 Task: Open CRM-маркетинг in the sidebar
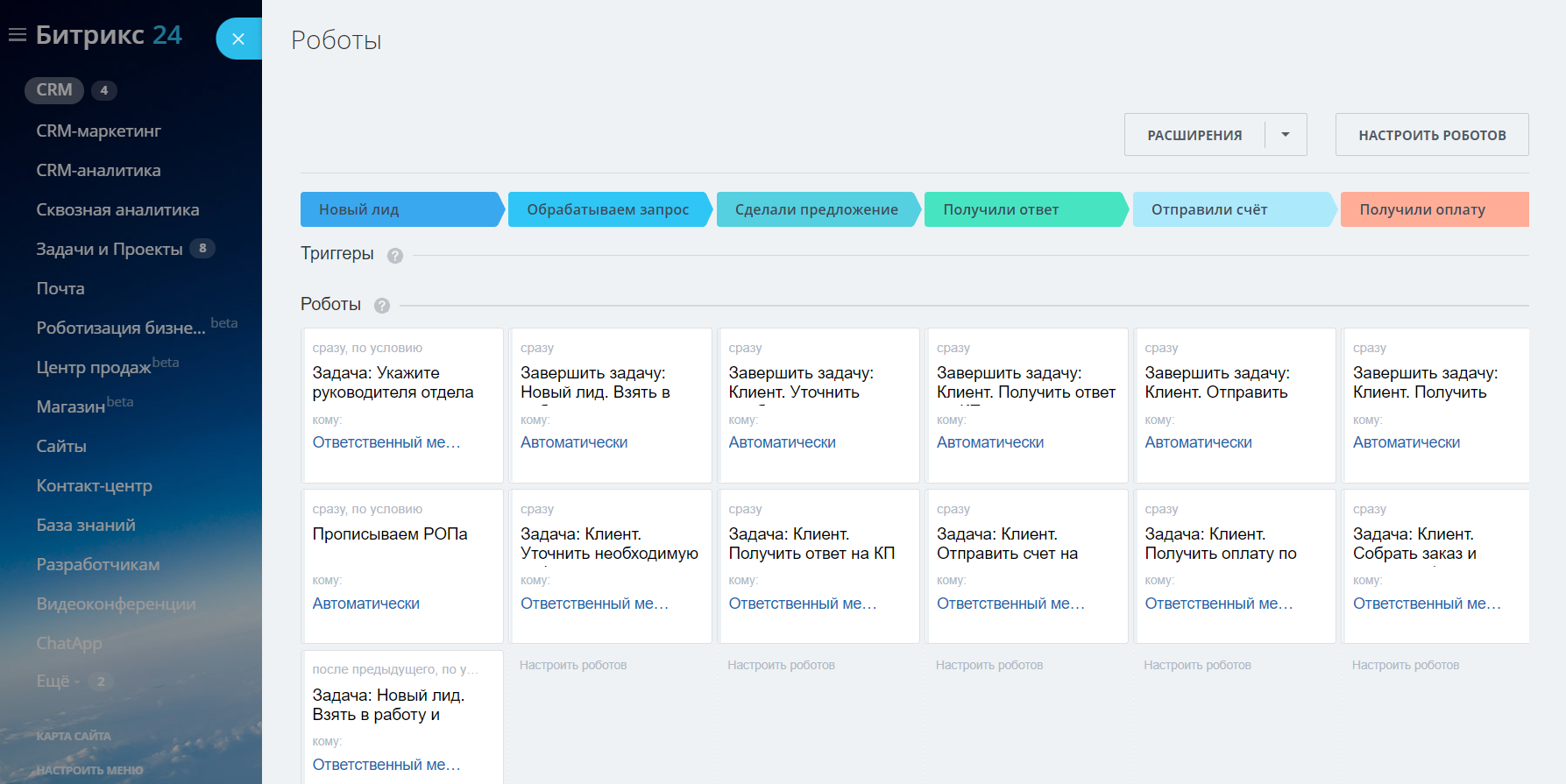pyautogui.click(x=98, y=131)
